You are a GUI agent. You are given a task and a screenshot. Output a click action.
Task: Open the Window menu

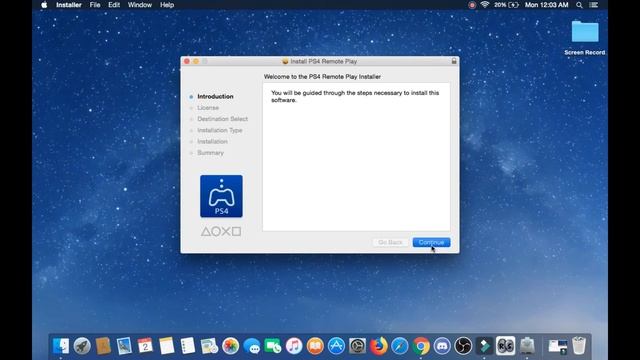[x=140, y=5]
